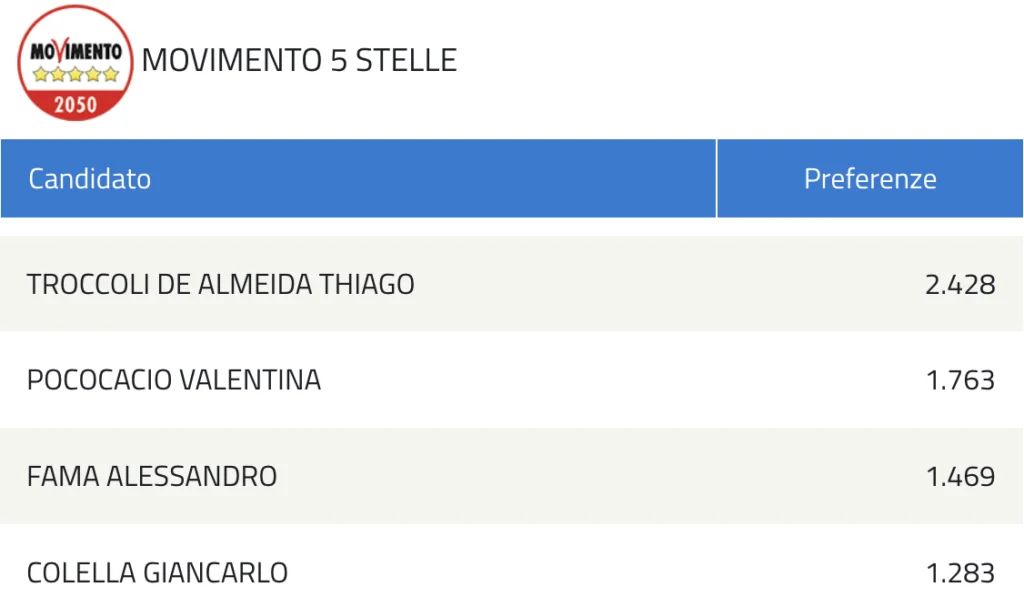Click the 2.428 preferences value
The image size is (1024, 597).
pos(960,284)
